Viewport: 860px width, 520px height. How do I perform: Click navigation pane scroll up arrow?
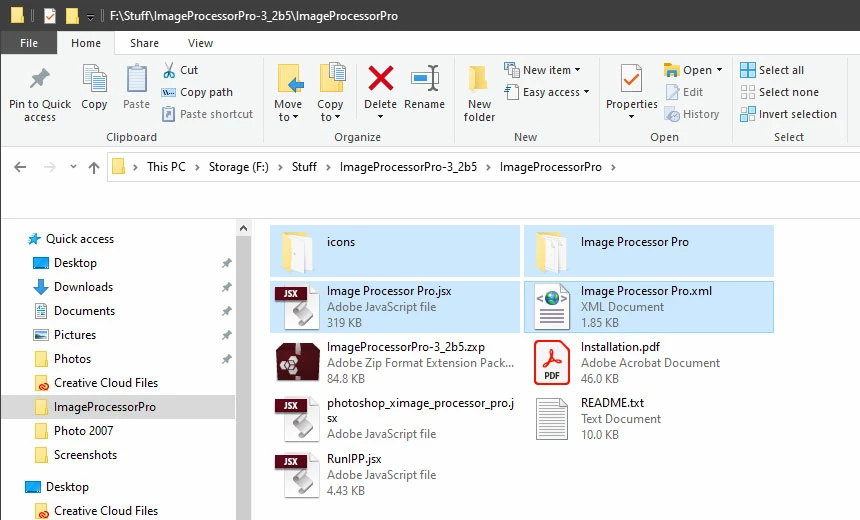coord(244,228)
